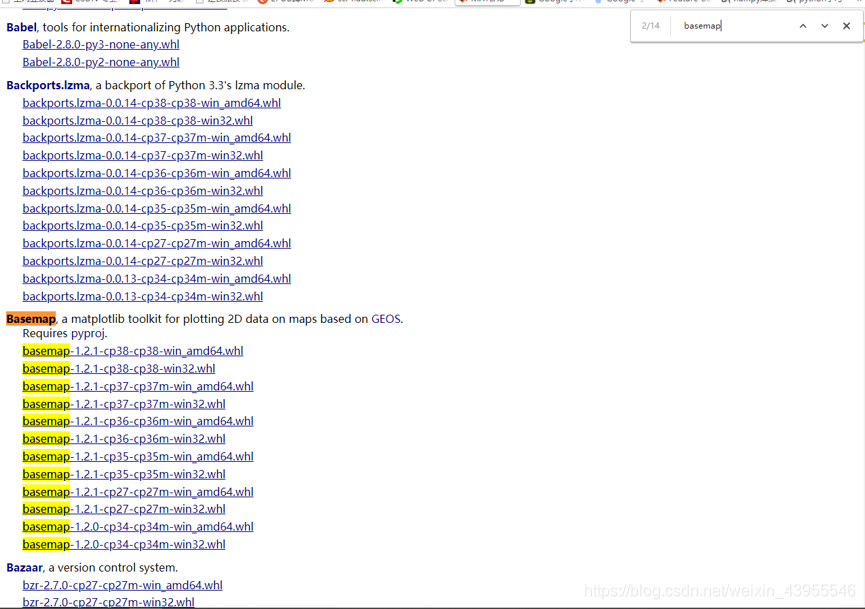Download basemap-1.2.0-cp34-cp34m-win_amd64.whl
Screen dimensions: 865x609
(x=138, y=526)
